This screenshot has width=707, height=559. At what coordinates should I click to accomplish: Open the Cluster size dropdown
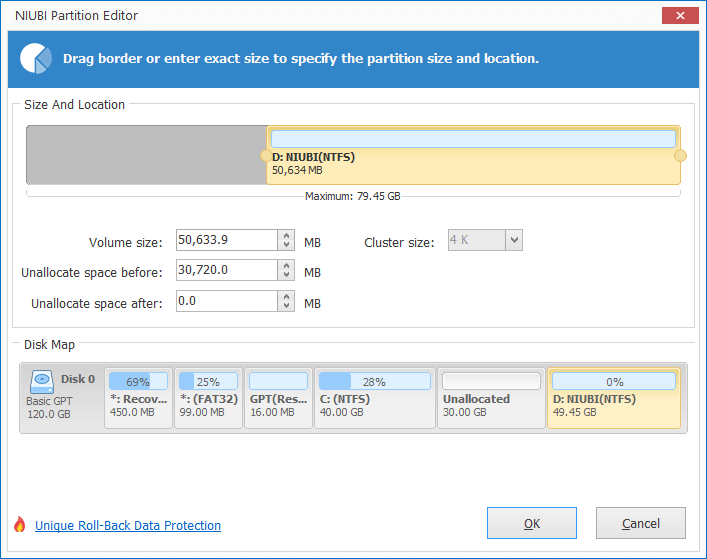click(514, 240)
